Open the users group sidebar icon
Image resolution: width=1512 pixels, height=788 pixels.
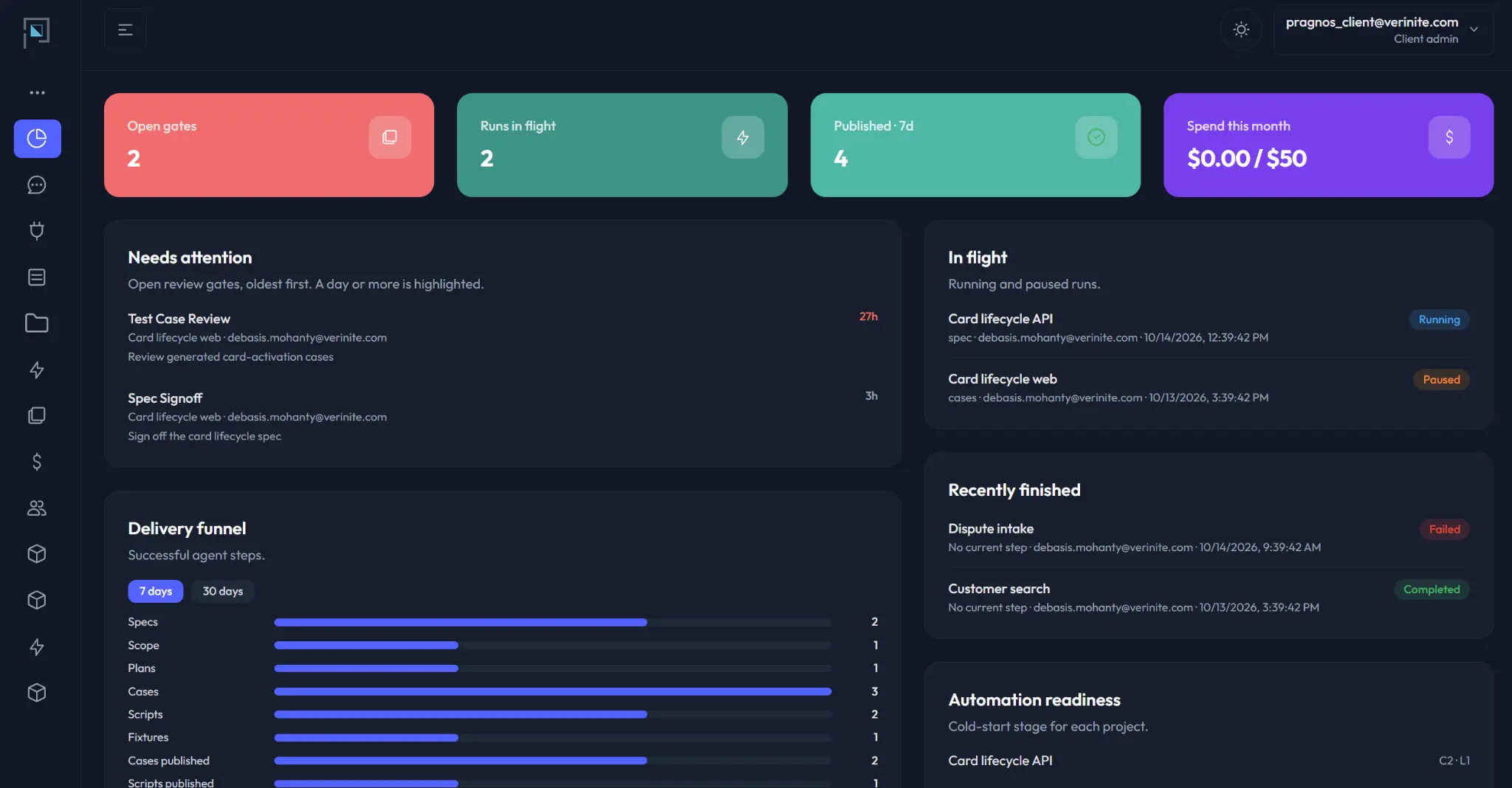37,508
